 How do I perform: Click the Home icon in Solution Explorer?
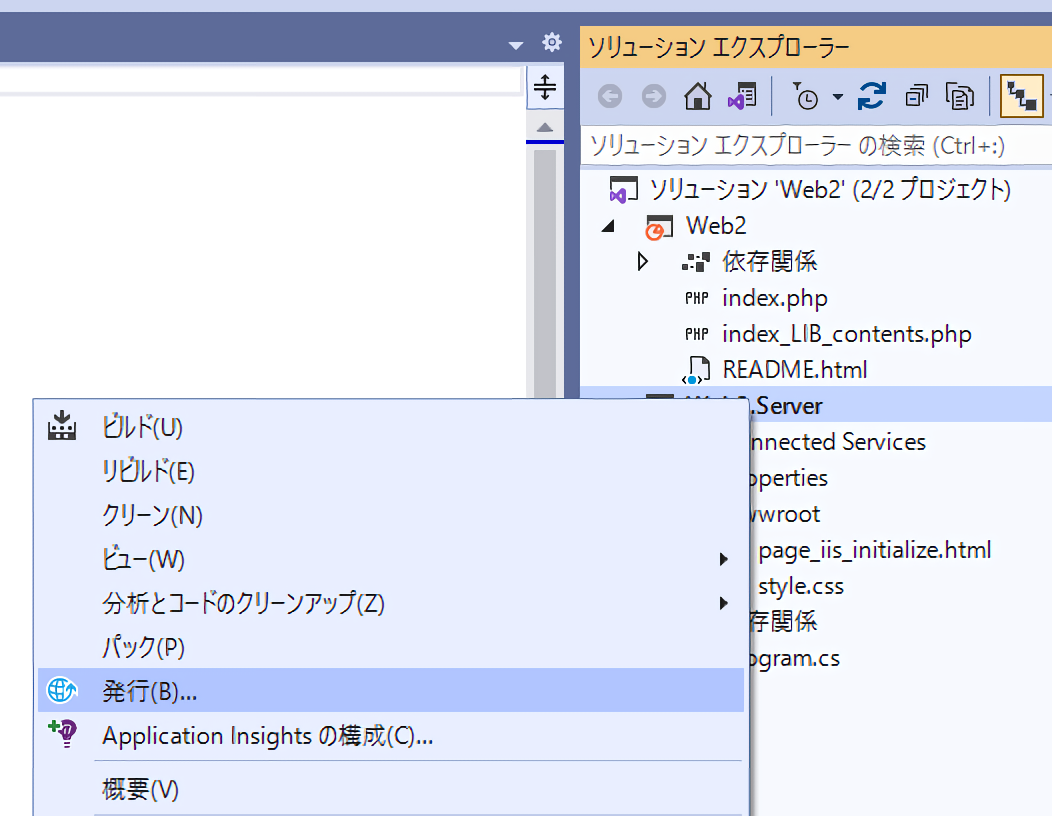point(697,96)
